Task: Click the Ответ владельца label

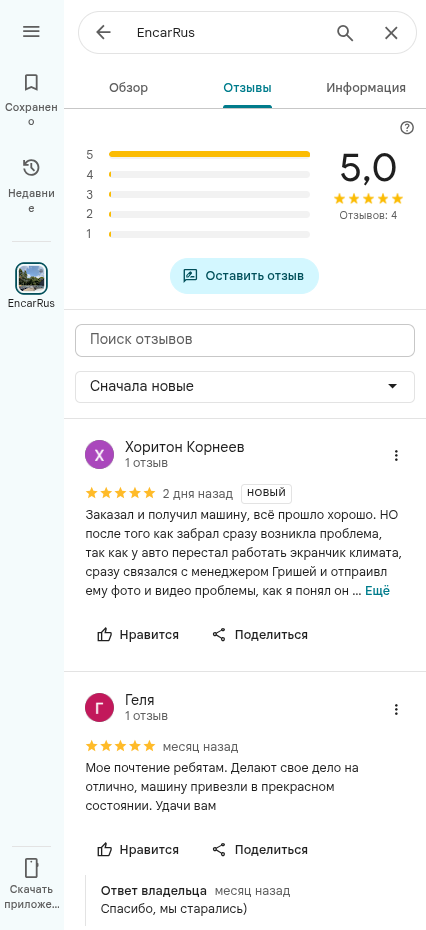Action: (x=154, y=891)
